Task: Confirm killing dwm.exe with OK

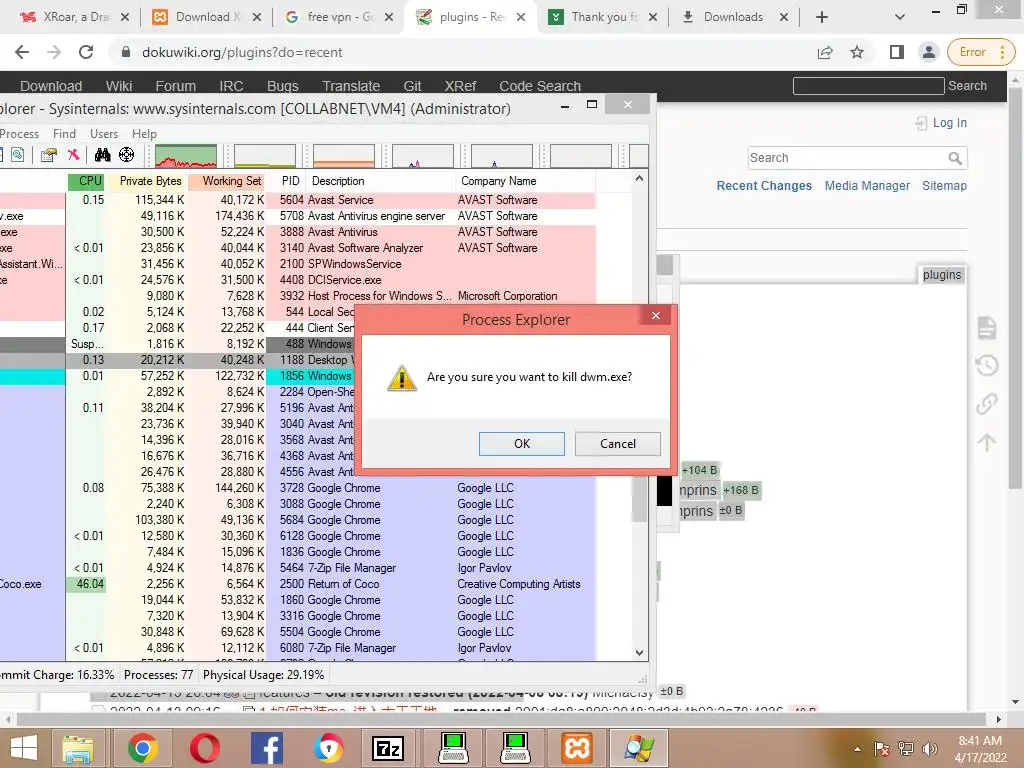Action: [x=521, y=443]
